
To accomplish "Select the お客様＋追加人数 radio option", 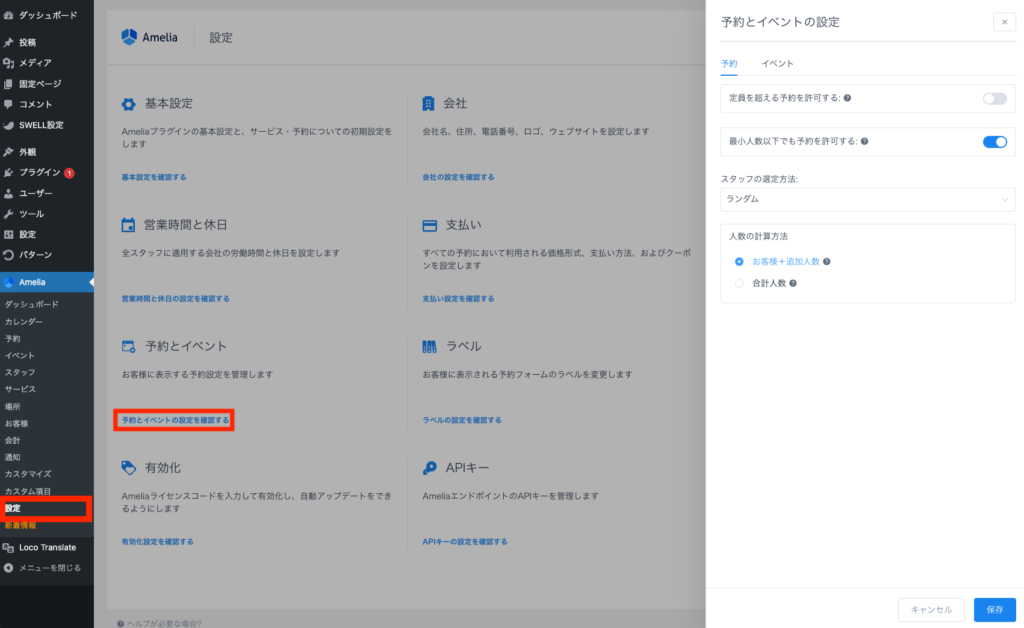I will [x=739, y=261].
